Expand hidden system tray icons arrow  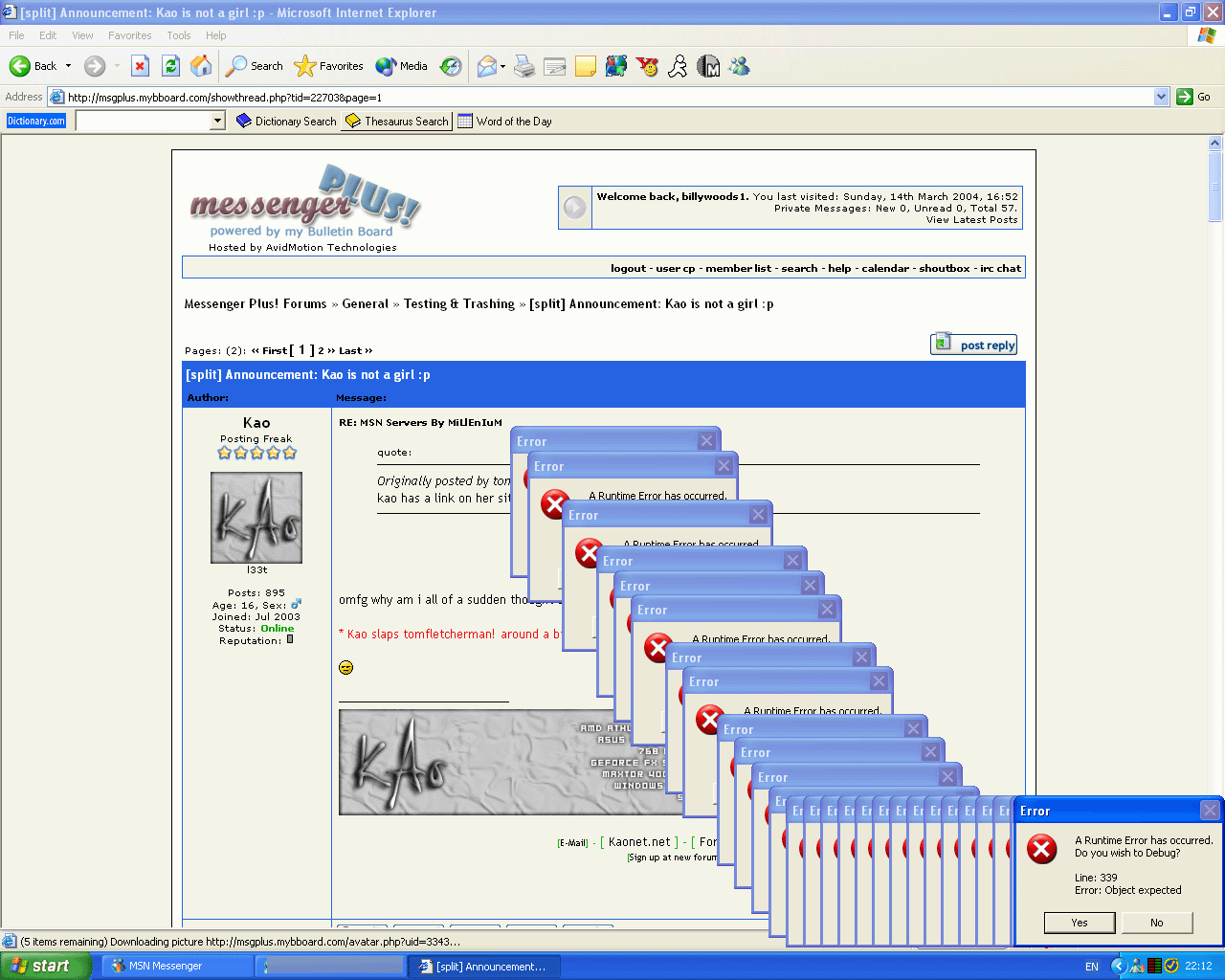[x=1118, y=967]
